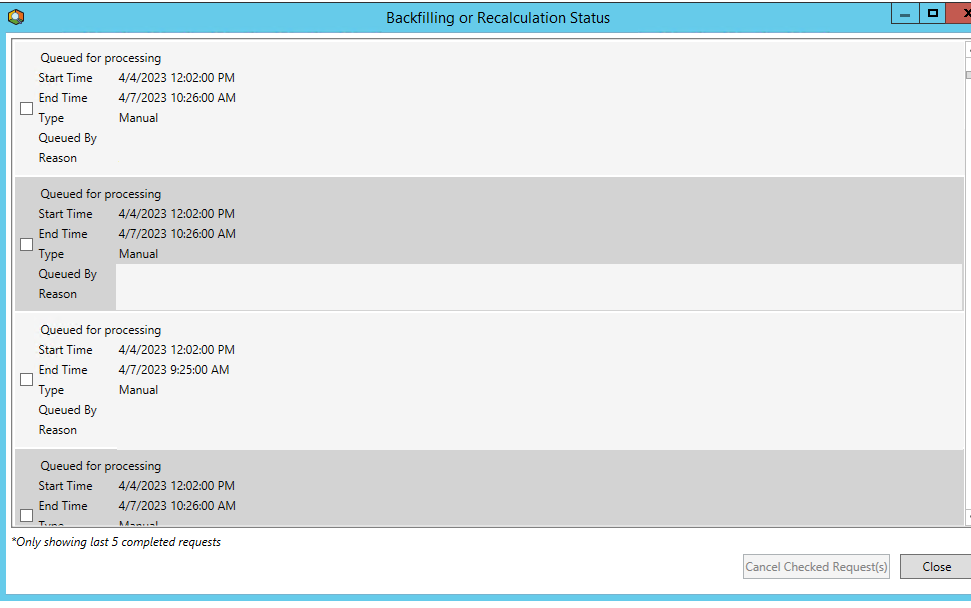This screenshot has width=971, height=608.
Task: Select the checkbox for the request ending 9:25:00 AM
Action: (x=27, y=380)
